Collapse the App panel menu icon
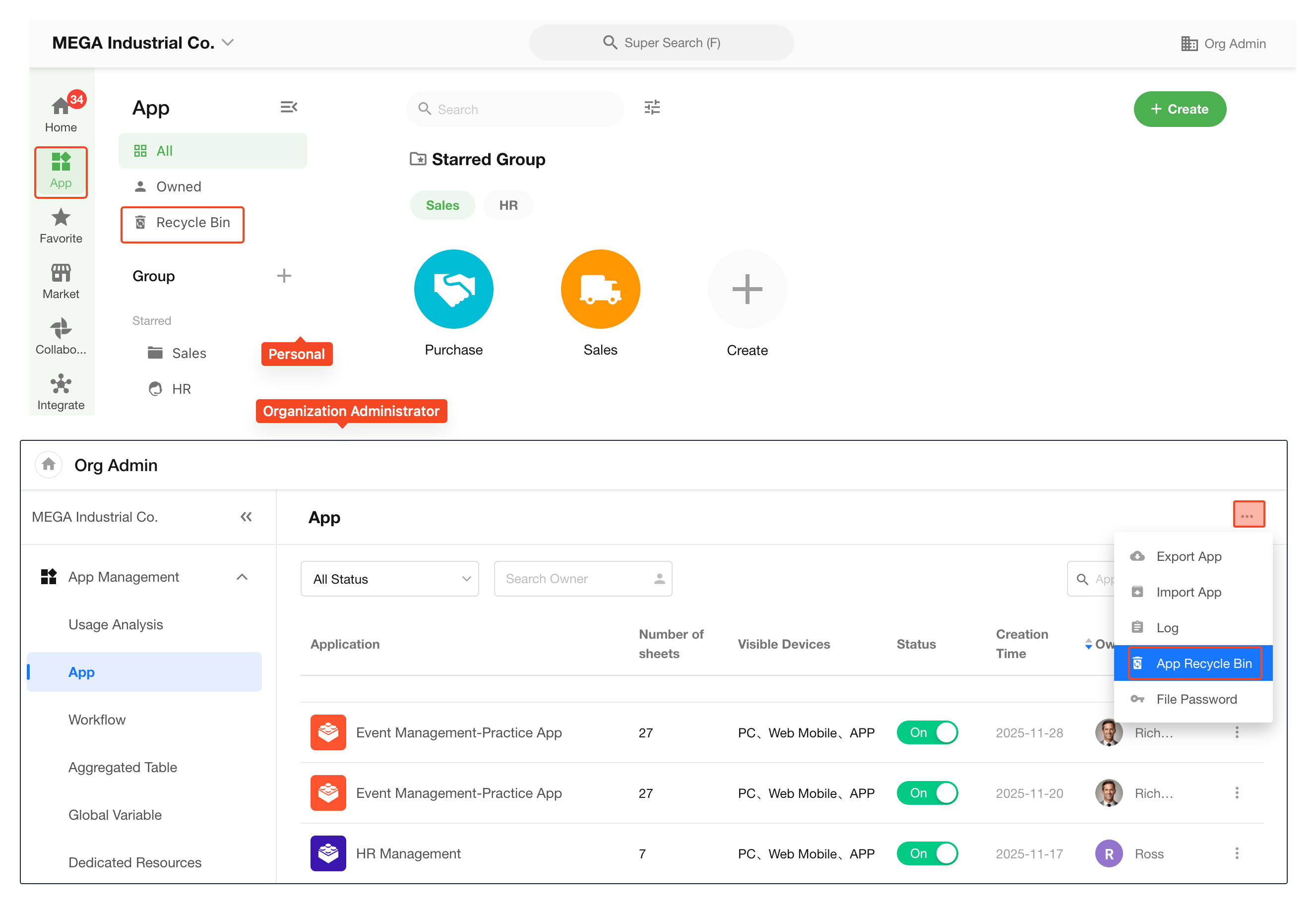This screenshot has height=904, width=1316. click(x=288, y=107)
